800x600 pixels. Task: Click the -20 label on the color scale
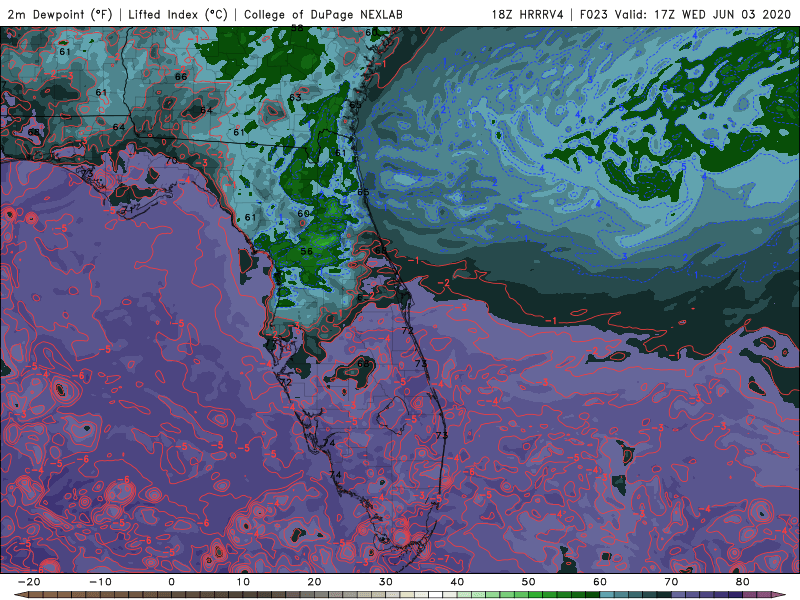(29, 582)
